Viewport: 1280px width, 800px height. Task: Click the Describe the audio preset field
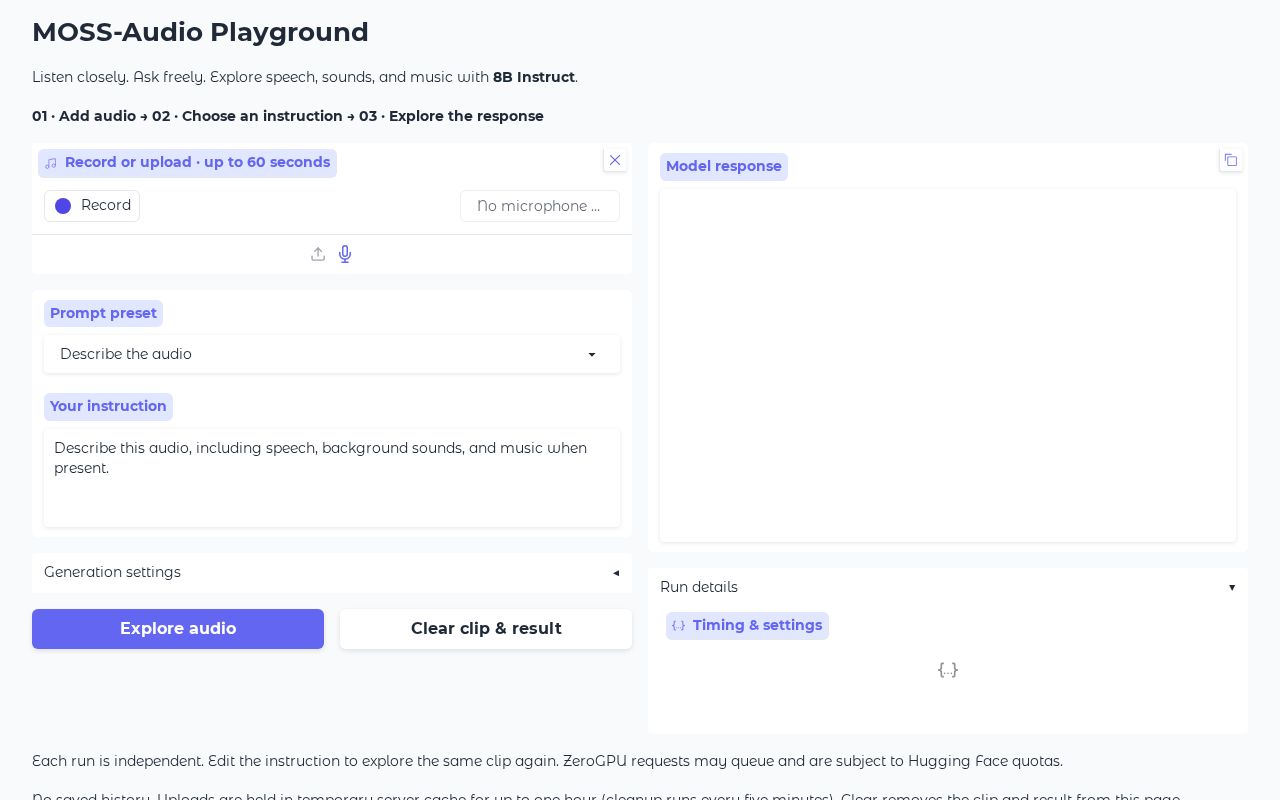click(332, 354)
